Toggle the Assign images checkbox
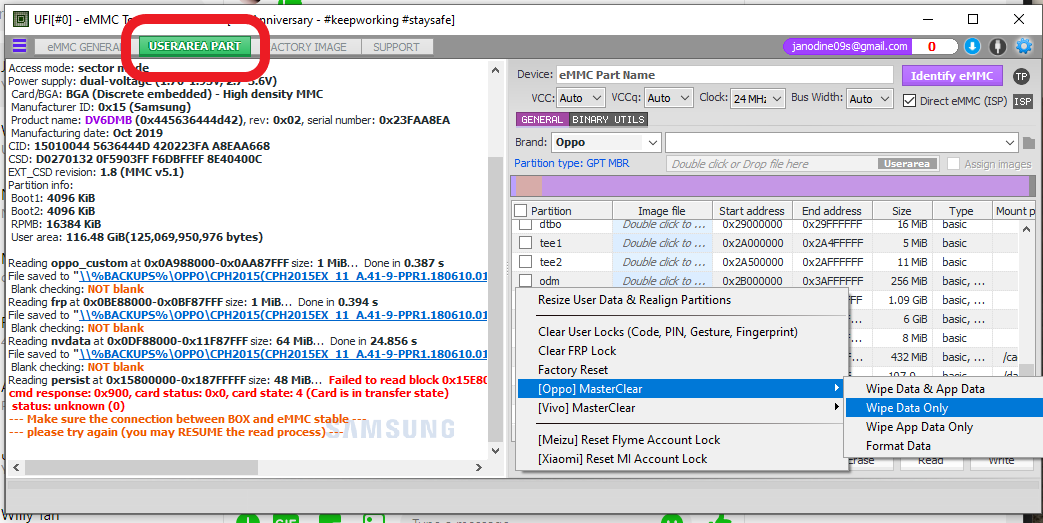The image size is (1043, 523). coord(953,164)
